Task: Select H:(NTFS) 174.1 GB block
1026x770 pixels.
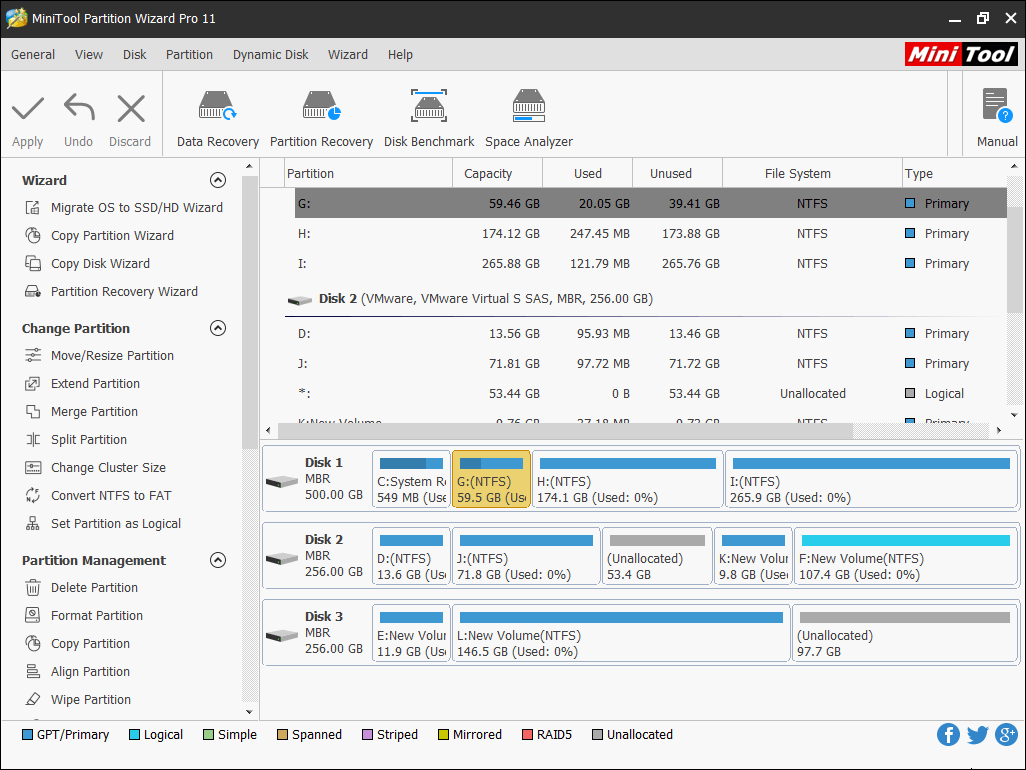Action: click(x=628, y=479)
